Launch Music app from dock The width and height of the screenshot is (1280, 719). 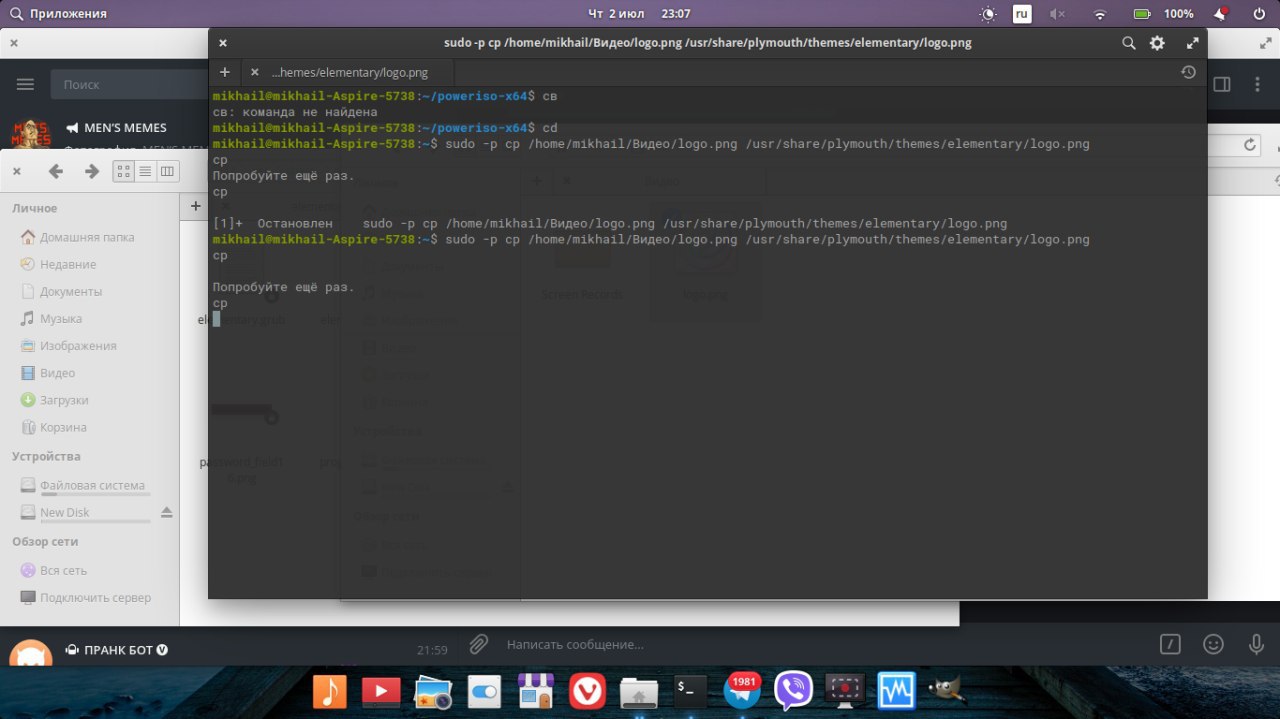coord(329,691)
